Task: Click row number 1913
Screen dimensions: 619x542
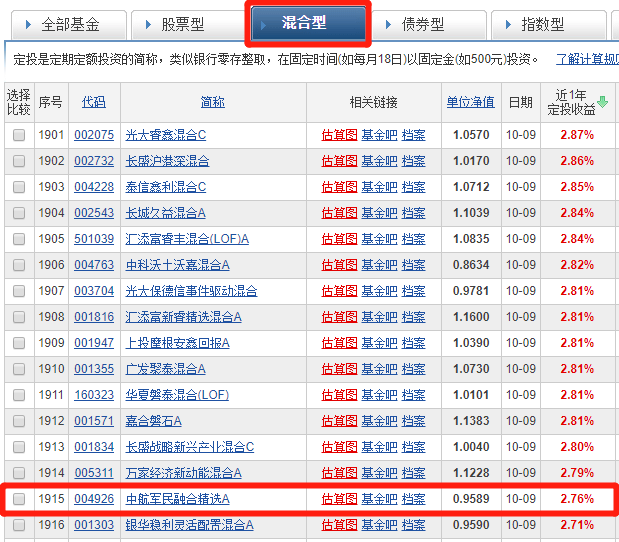Action: point(51,447)
